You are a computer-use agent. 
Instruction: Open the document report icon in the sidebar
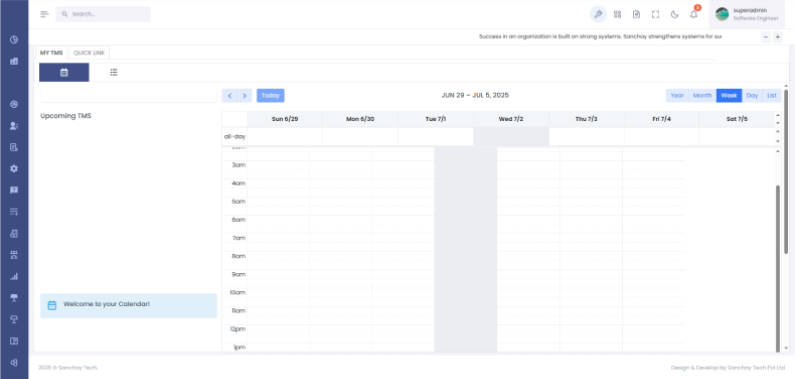pos(14,147)
